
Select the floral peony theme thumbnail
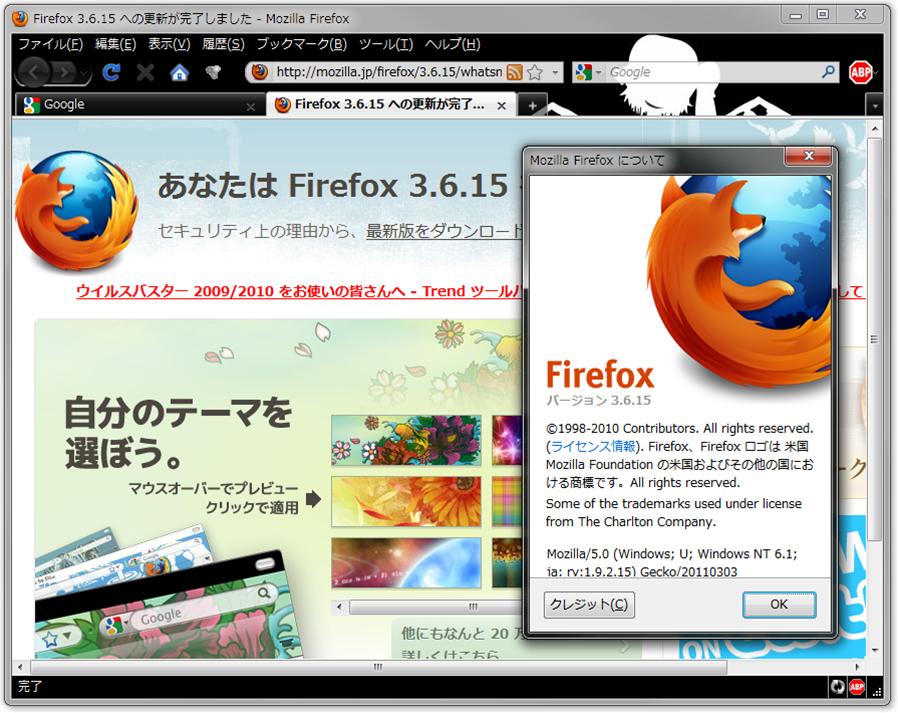coord(406,440)
